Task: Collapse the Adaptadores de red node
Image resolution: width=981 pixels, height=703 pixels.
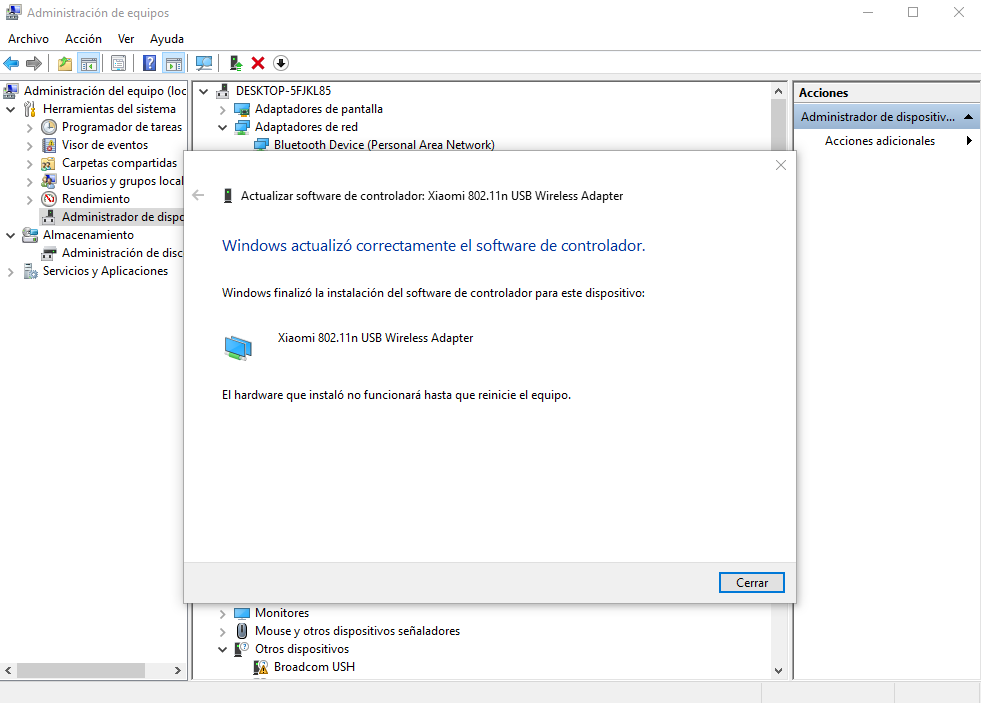Action: [x=222, y=128]
